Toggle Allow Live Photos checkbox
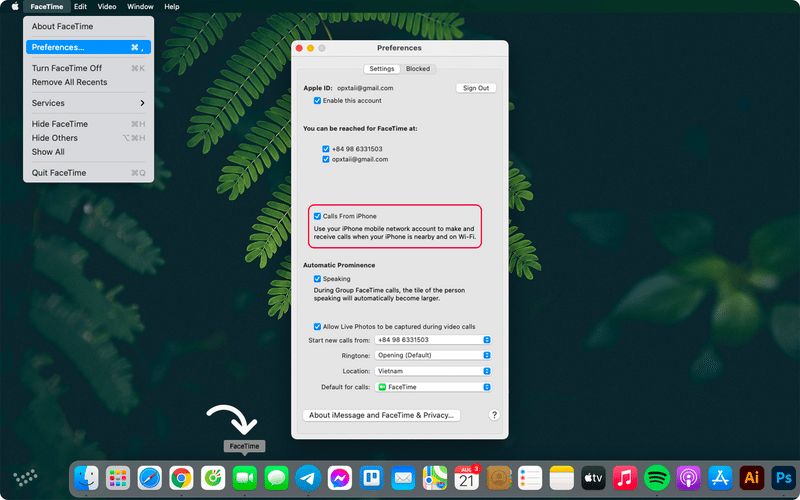This screenshot has width=800, height=500. (317, 327)
